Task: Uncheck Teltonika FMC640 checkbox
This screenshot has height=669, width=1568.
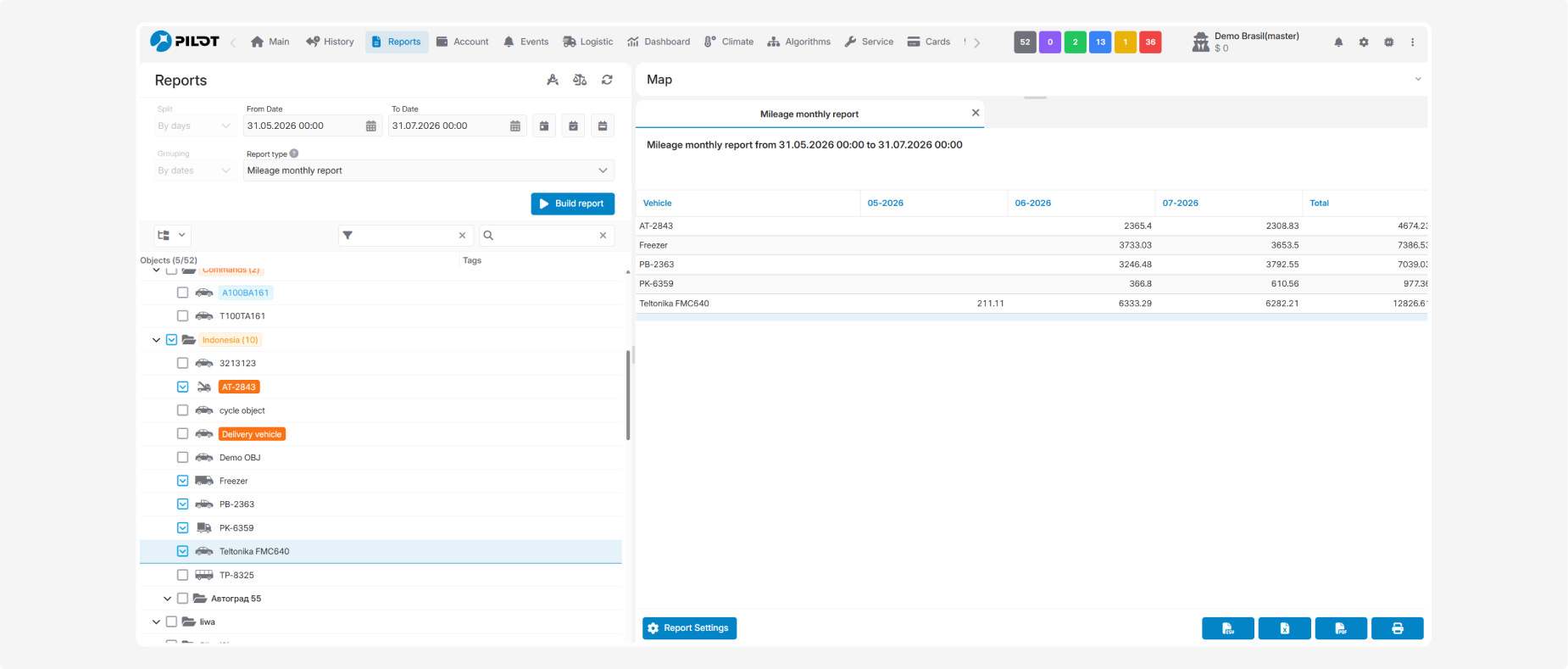Action: pyautogui.click(x=182, y=551)
